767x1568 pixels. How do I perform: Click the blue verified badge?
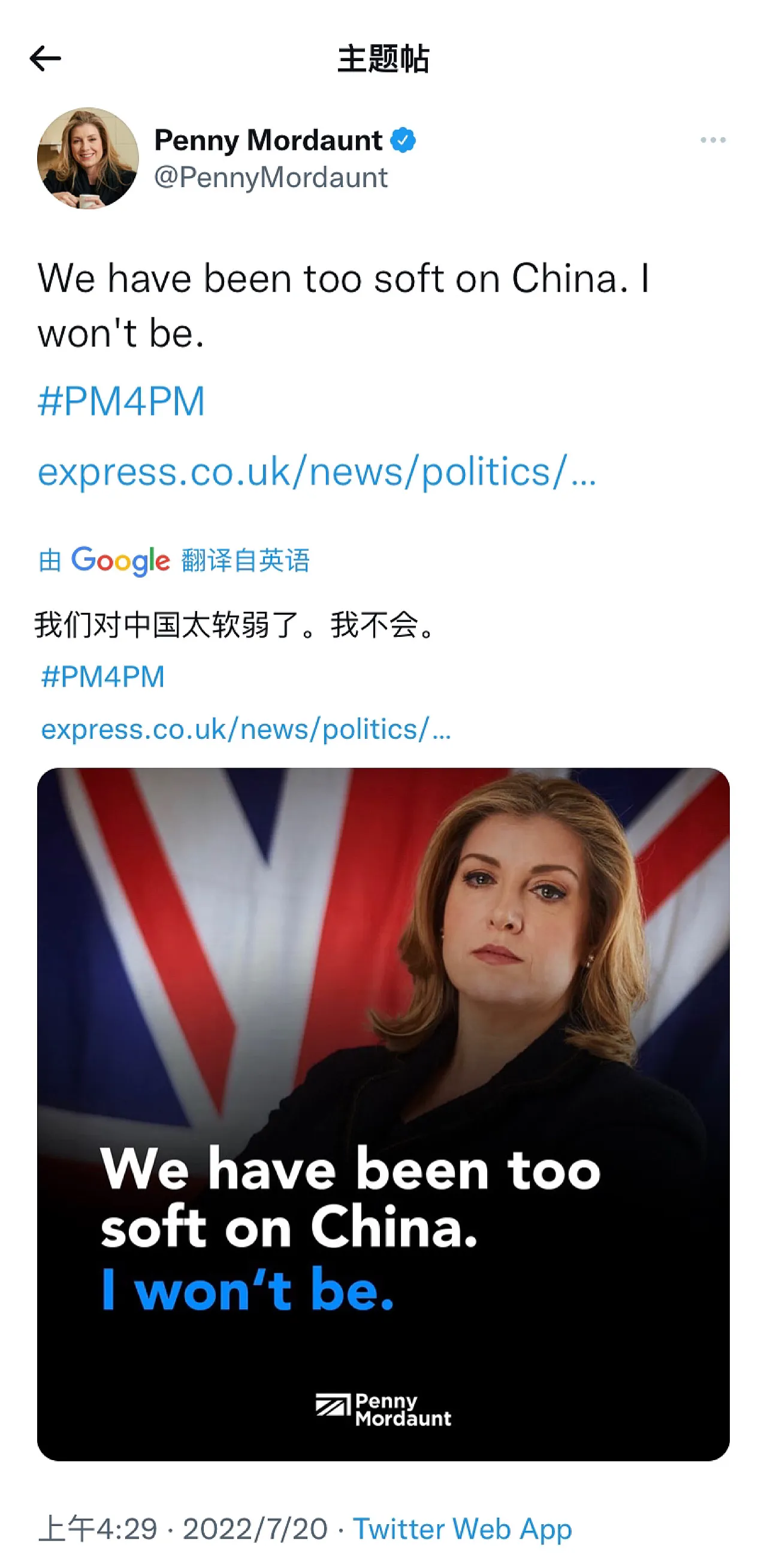pos(403,140)
